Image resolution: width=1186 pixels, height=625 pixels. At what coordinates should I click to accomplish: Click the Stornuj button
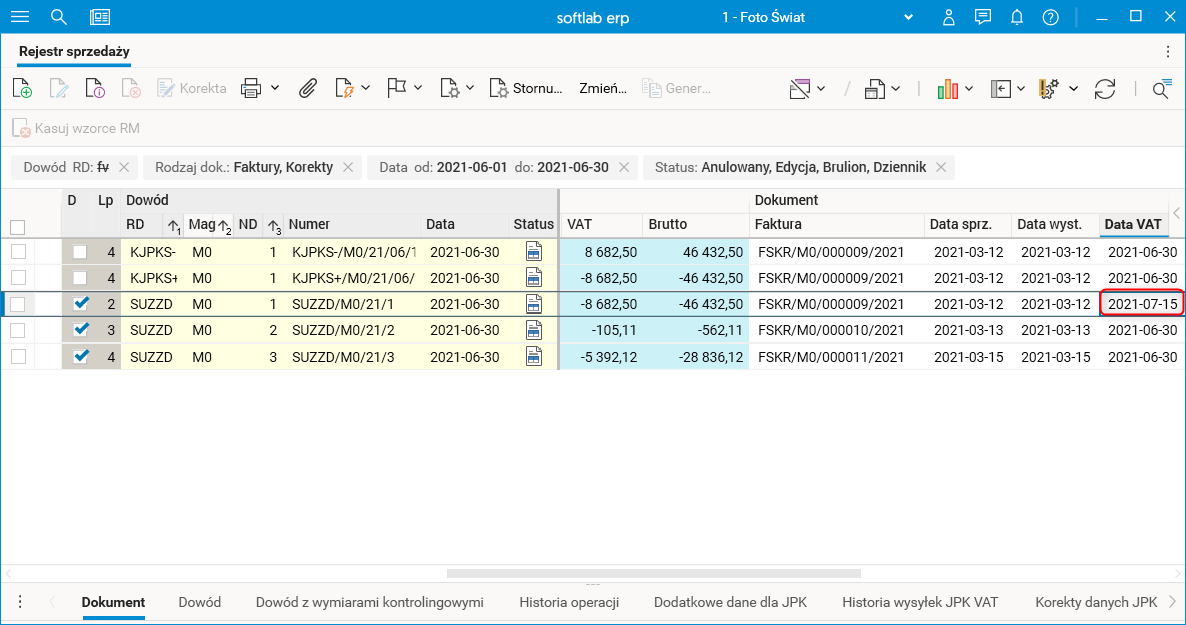coord(527,88)
